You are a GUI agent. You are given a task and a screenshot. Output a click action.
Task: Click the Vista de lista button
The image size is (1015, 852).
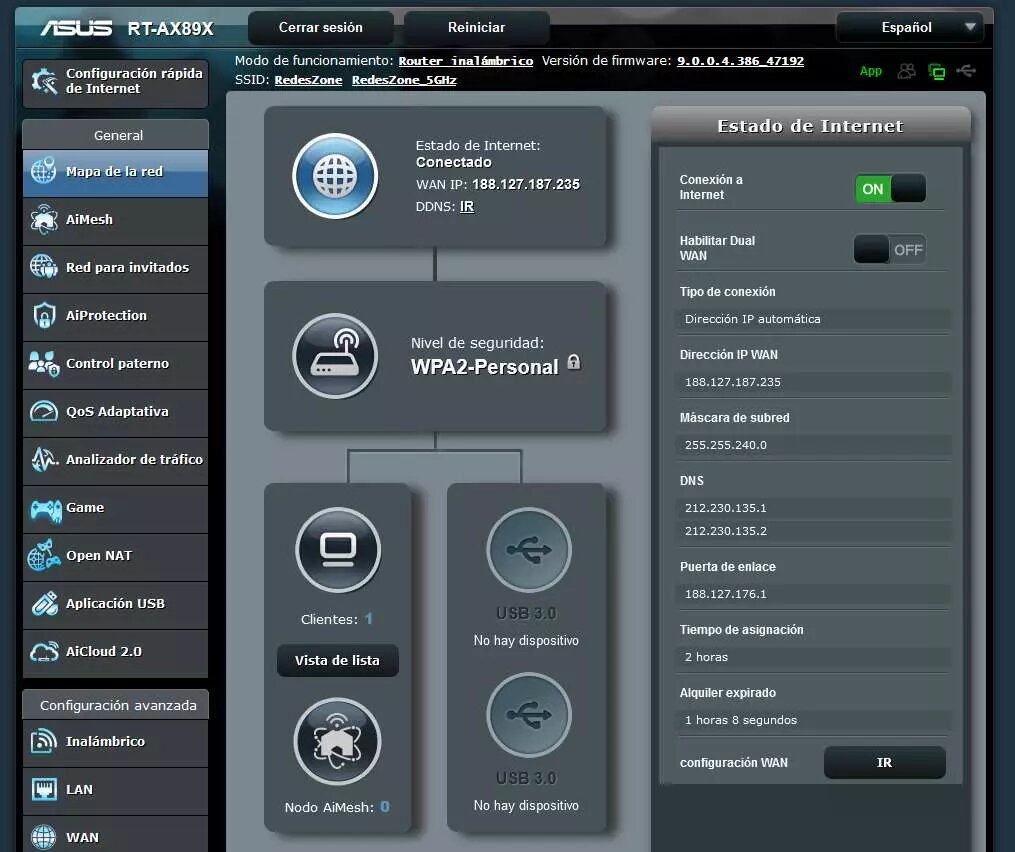(x=337, y=661)
